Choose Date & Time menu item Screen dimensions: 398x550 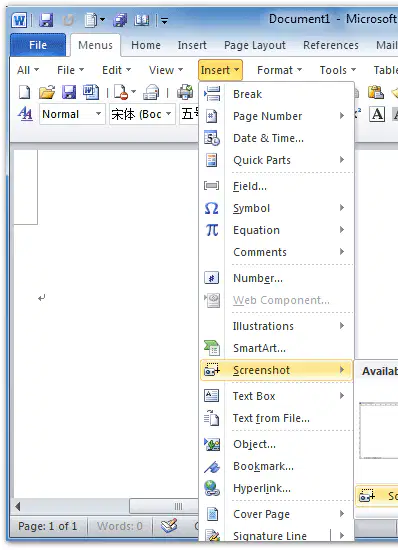pyautogui.click(x=277, y=138)
